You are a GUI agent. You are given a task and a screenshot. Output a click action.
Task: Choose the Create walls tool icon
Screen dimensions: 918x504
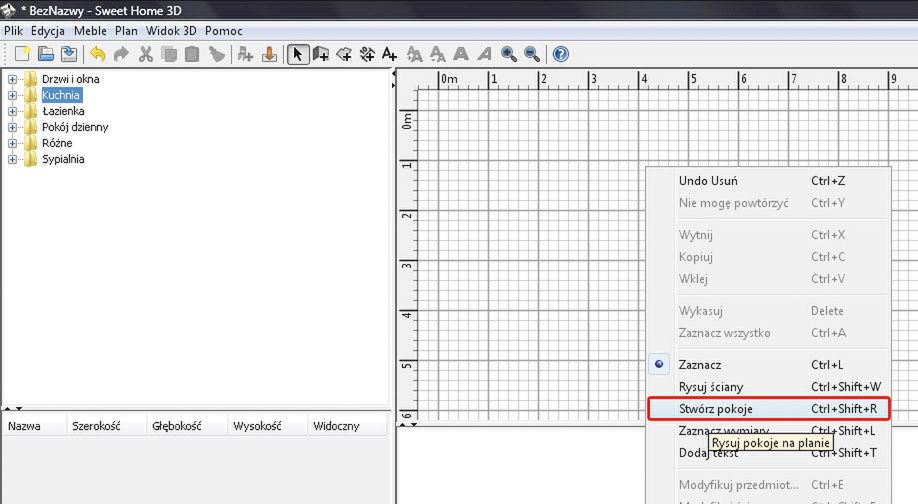(x=321, y=54)
